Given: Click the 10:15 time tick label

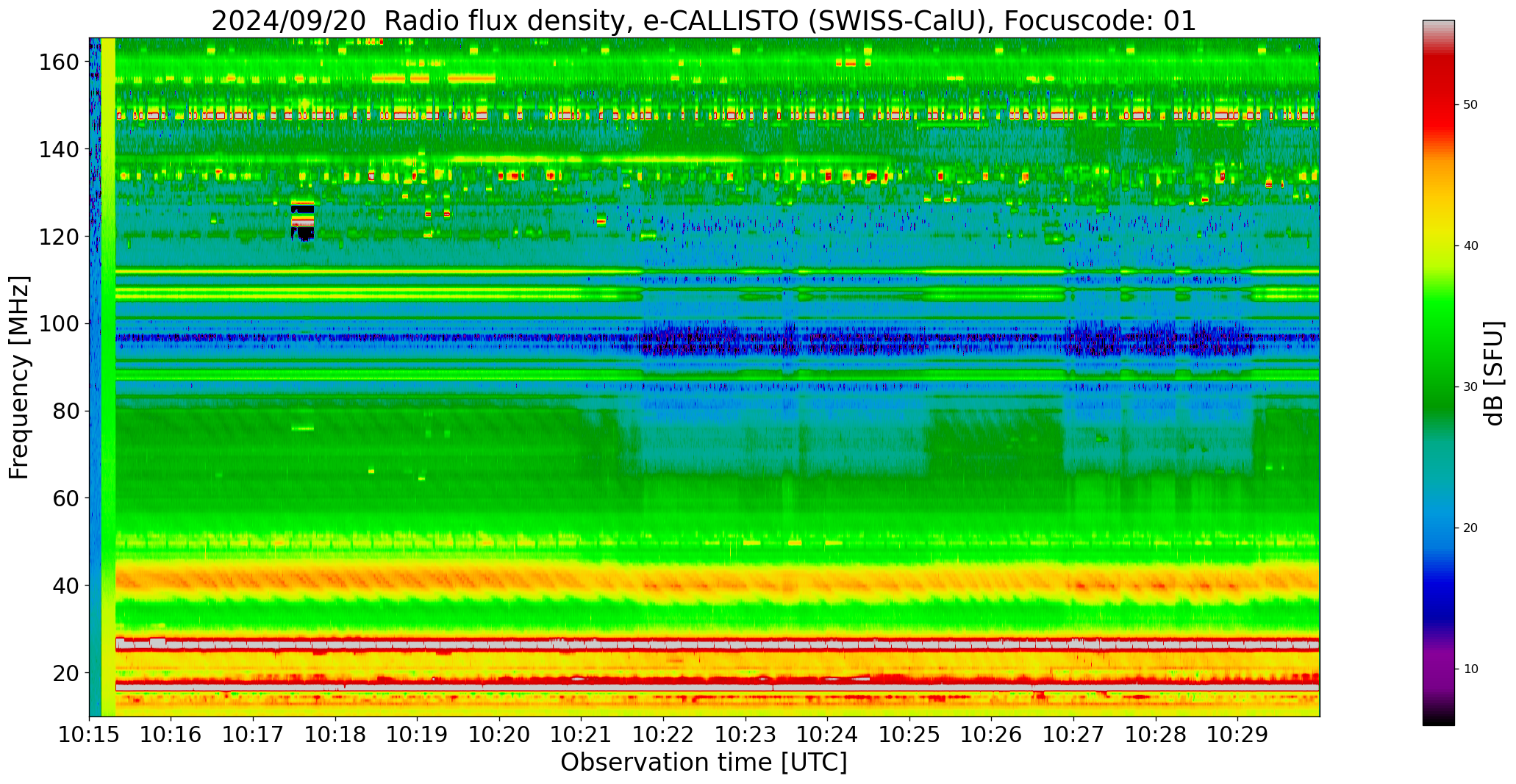Looking at the screenshot, I should point(89,735).
